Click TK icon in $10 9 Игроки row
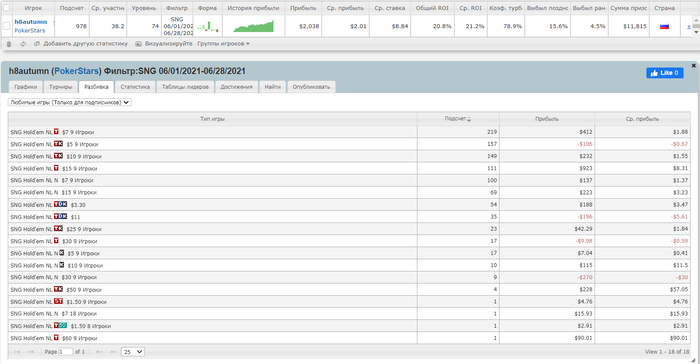700x364 pixels. click(x=58, y=156)
